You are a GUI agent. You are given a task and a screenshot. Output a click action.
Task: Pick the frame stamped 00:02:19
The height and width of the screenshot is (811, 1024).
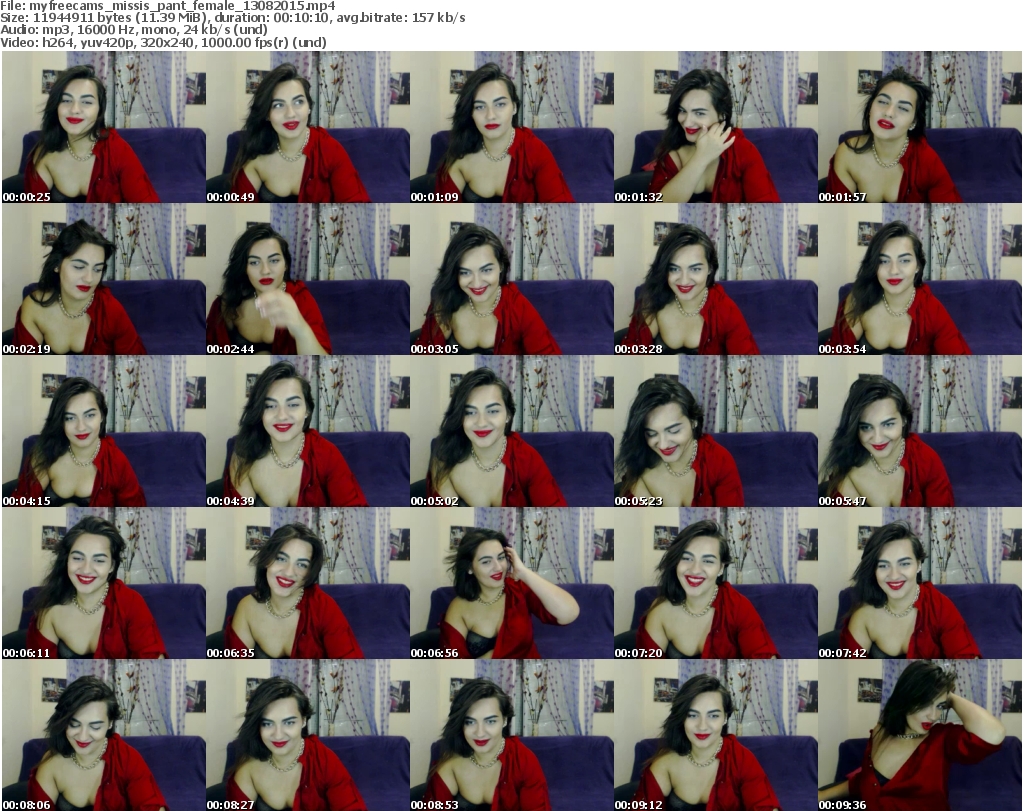104,279
